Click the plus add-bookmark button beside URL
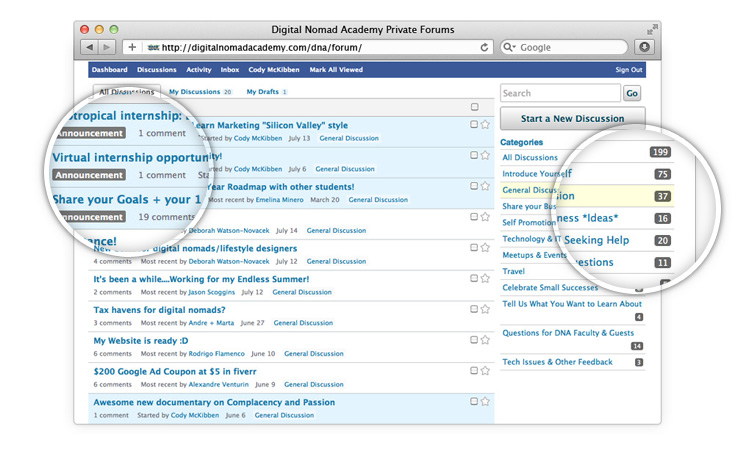 (x=132, y=47)
